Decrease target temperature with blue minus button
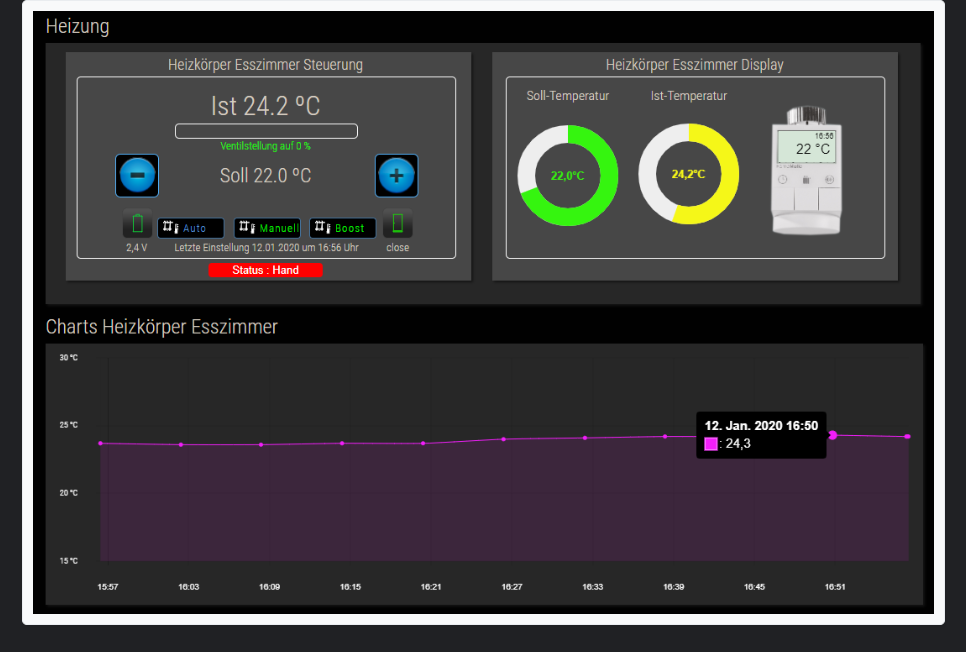This screenshot has width=966, height=652. coord(137,176)
